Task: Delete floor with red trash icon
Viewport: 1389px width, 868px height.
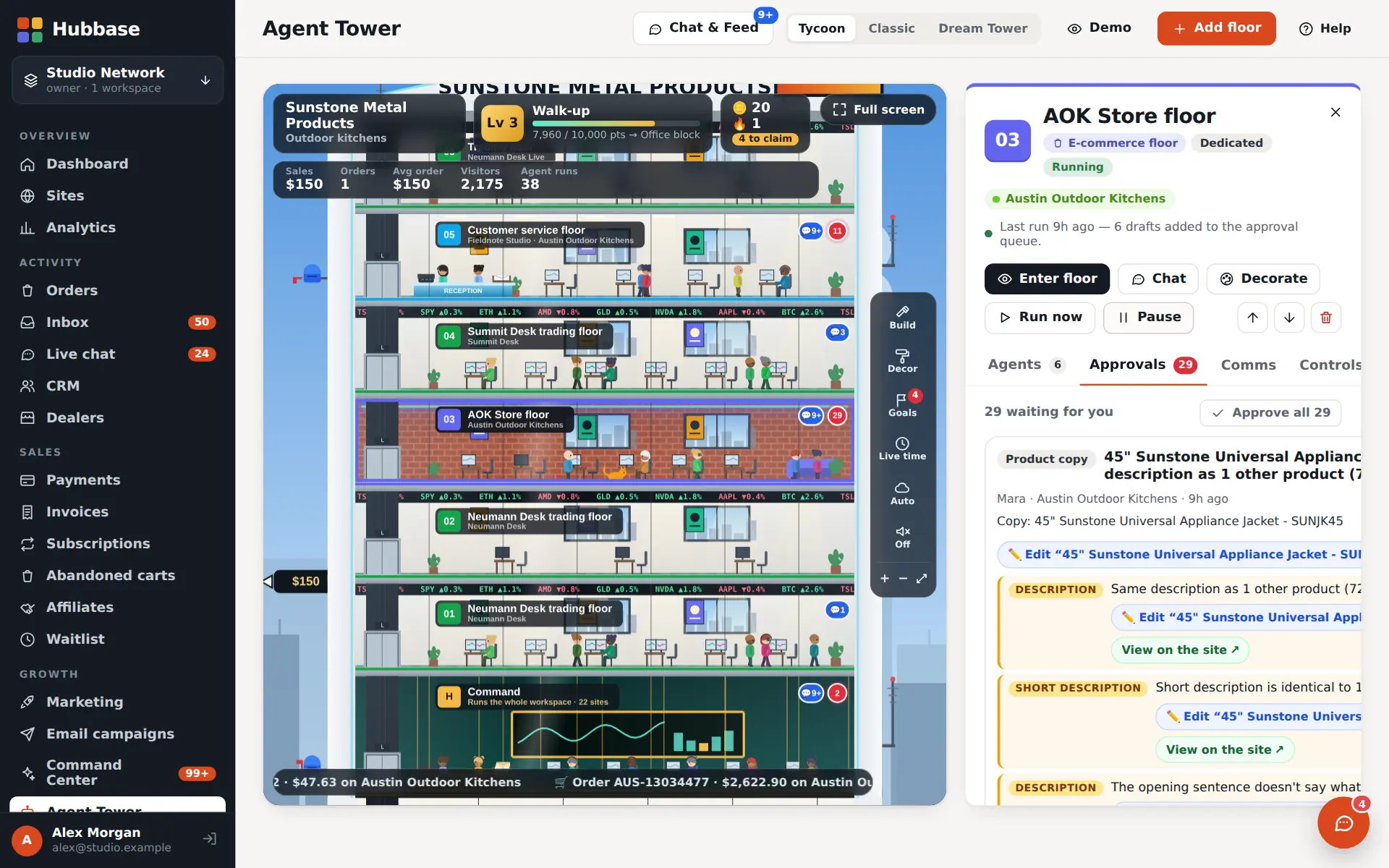Action: point(1326,318)
